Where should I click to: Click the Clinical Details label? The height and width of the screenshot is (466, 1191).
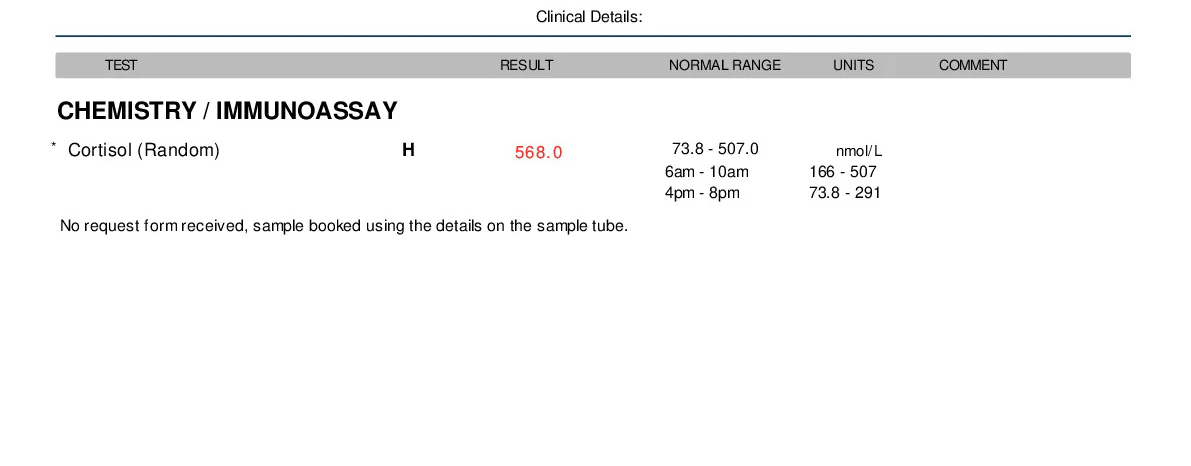tap(589, 17)
